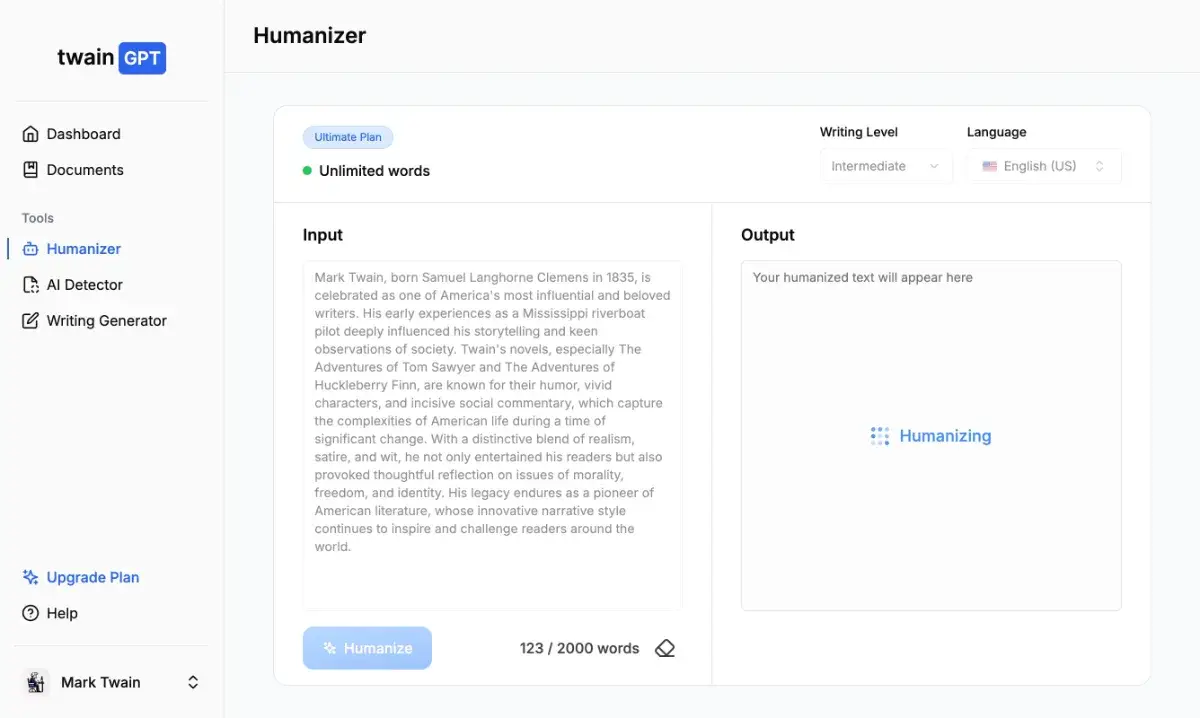The height and width of the screenshot is (718, 1200).
Task: Click the Upgrade Plan link
Action: [x=93, y=577]
